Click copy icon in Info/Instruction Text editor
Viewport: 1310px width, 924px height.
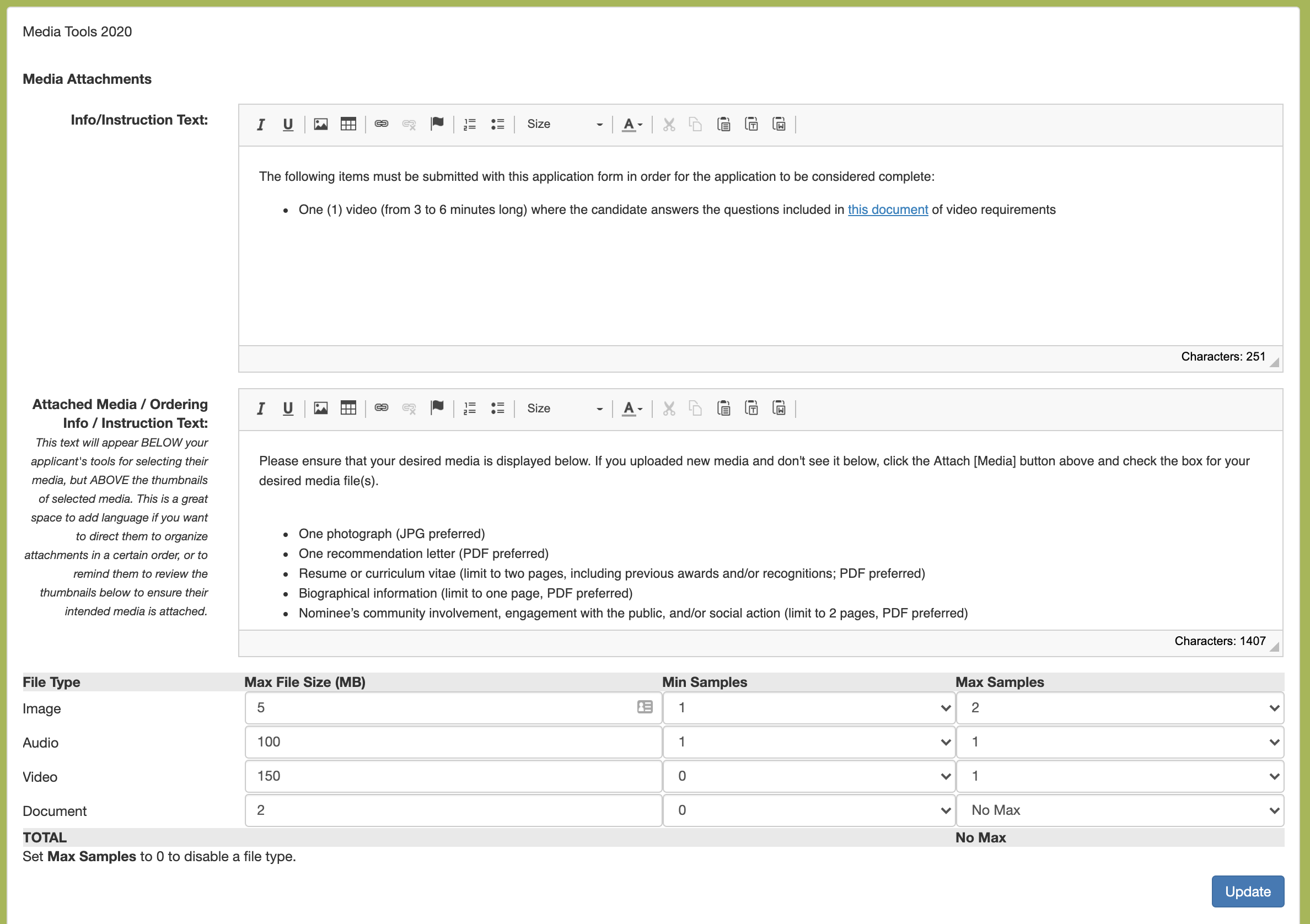[695, 125]
